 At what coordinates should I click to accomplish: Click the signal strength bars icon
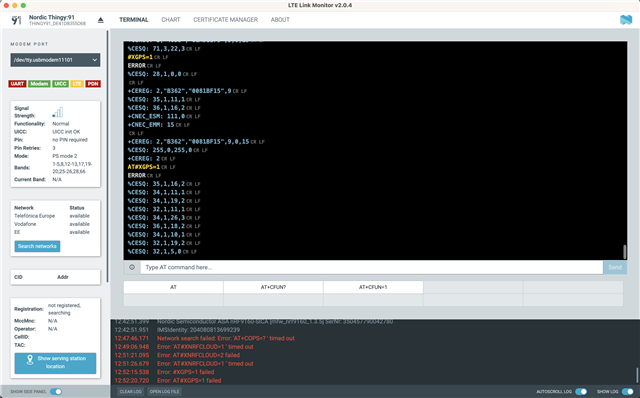point(58,112)
